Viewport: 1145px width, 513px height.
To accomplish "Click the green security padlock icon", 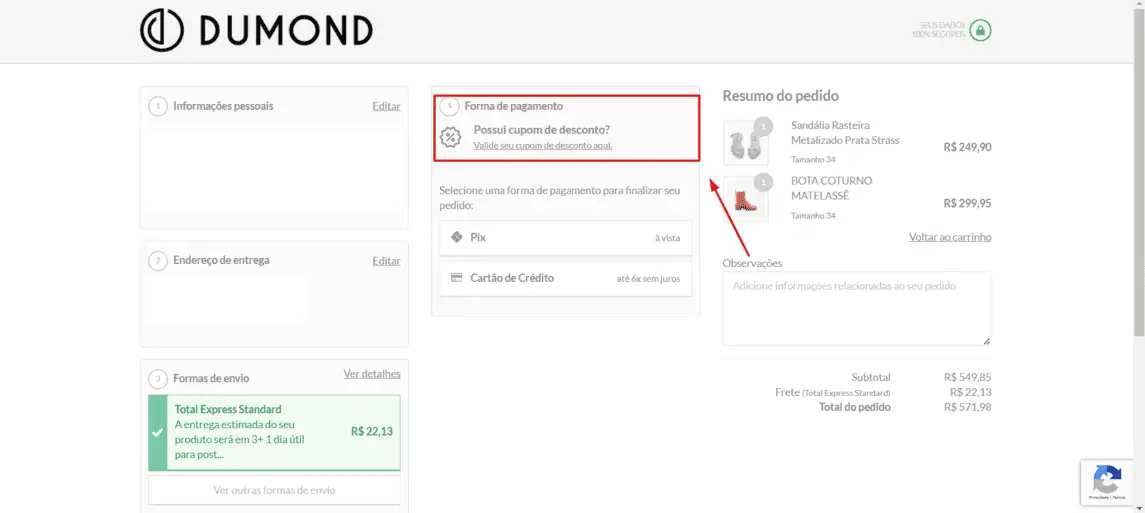I will pos(980,31).
